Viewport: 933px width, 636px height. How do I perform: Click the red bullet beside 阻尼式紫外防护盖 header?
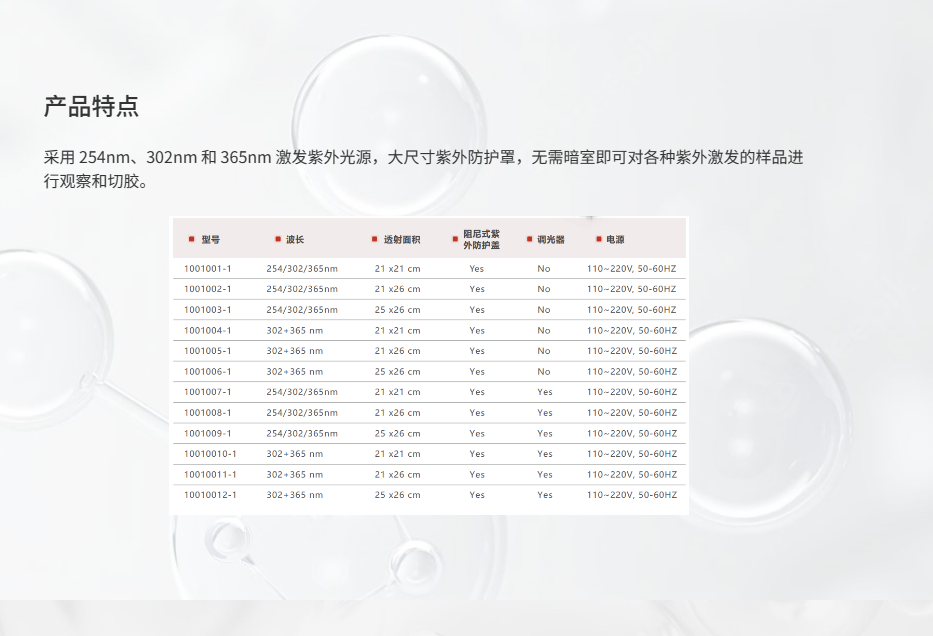pos(455,240)
